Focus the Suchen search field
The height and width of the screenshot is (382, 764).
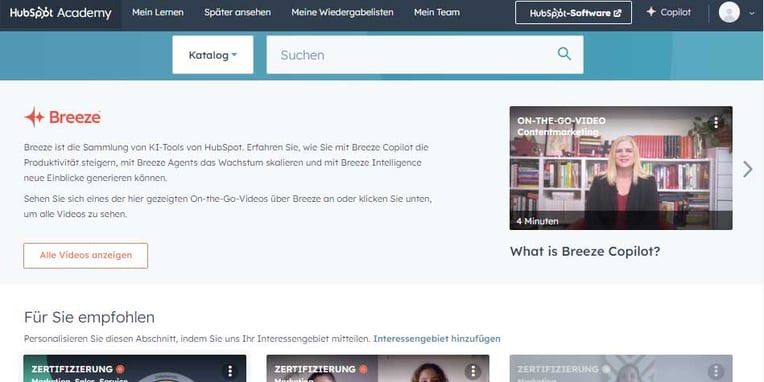tap(425, 55)
